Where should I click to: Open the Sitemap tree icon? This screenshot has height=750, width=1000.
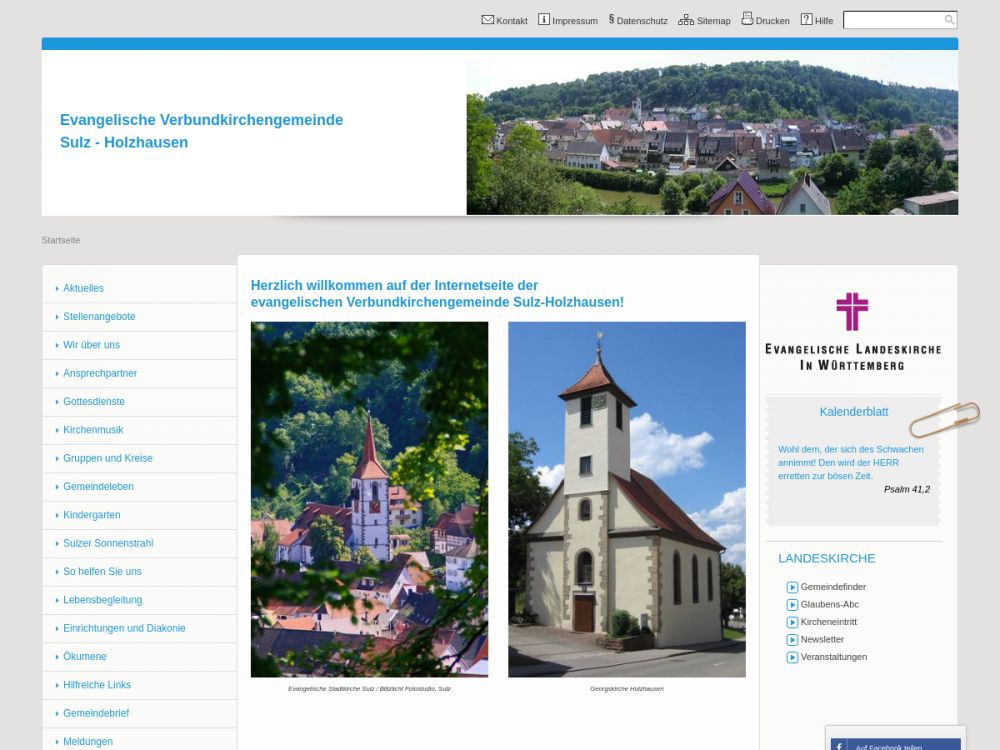(x=686, y=20)
